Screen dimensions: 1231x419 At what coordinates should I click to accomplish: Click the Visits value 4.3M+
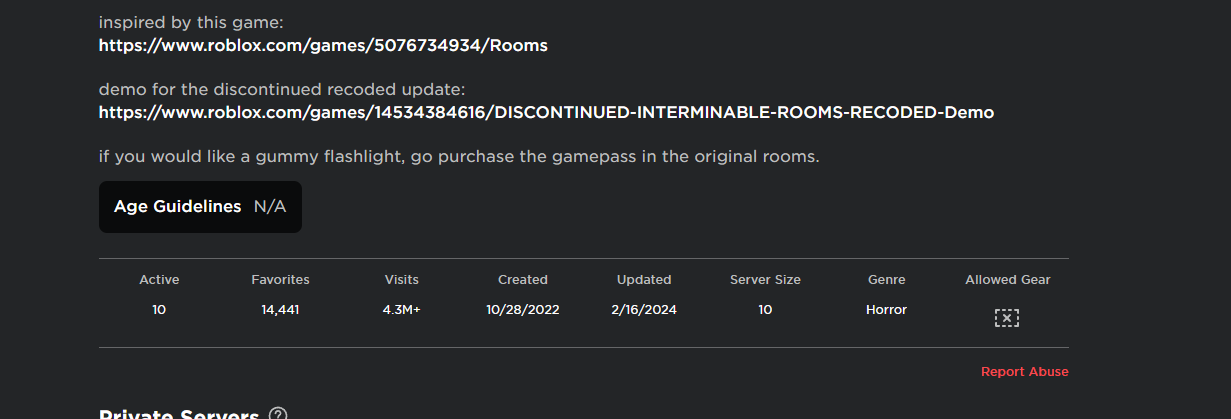[x=401, y=310]
